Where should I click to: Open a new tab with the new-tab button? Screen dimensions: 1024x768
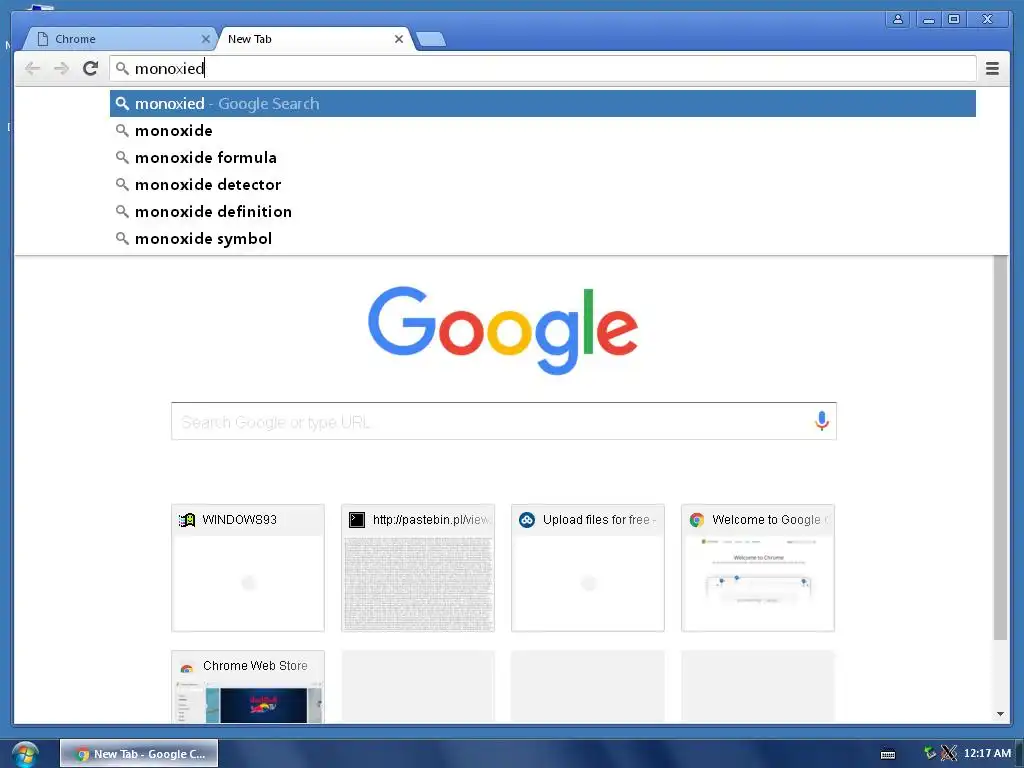431,40
